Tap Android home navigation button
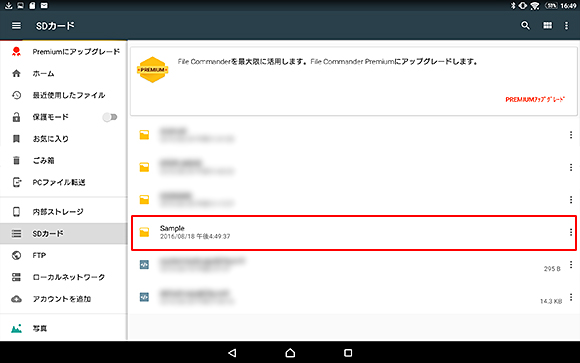The width and height of the screenshot is (580, 363). 290,353
